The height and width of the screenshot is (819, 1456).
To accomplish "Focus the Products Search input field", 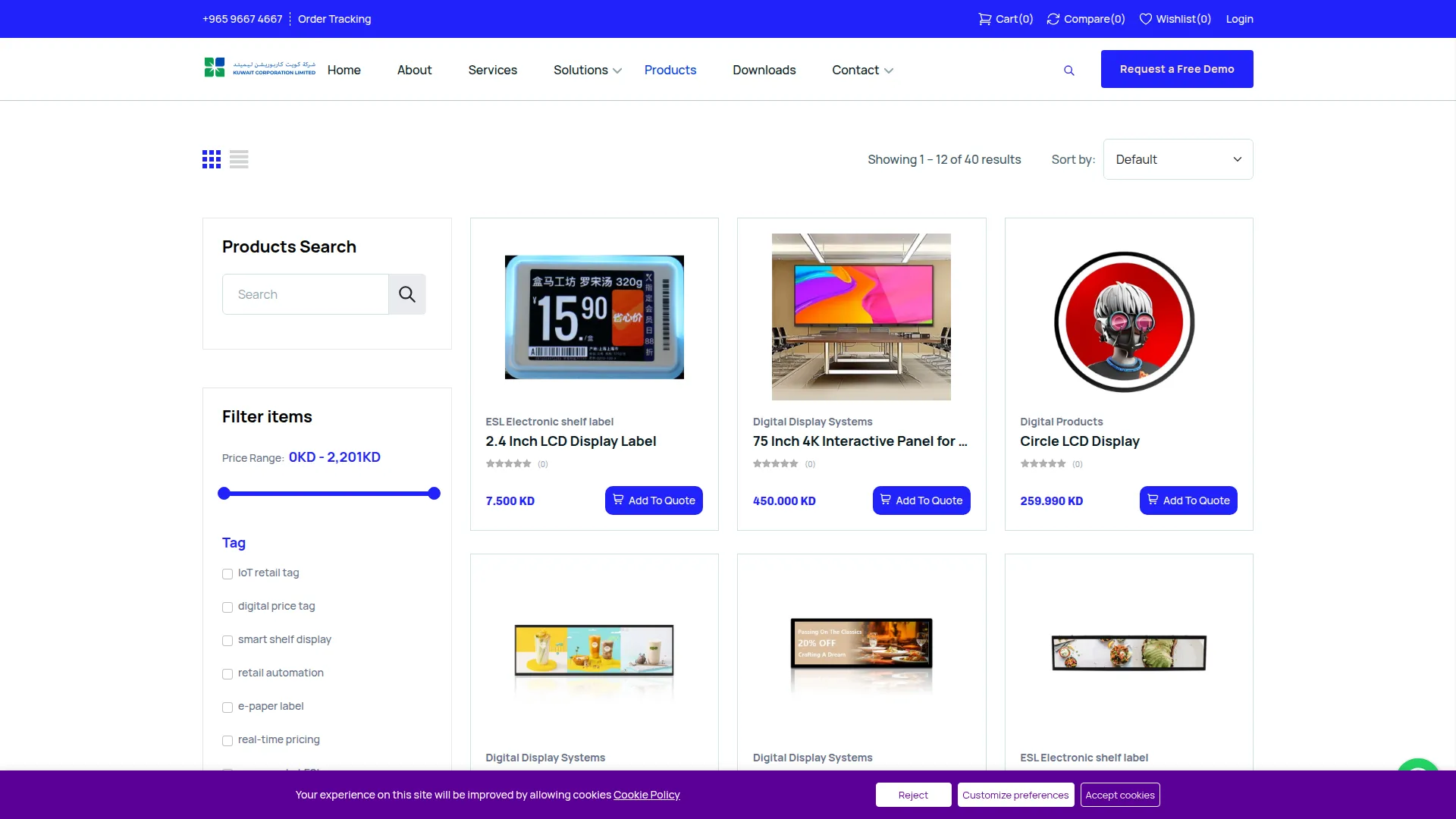I will coord(306,294).
